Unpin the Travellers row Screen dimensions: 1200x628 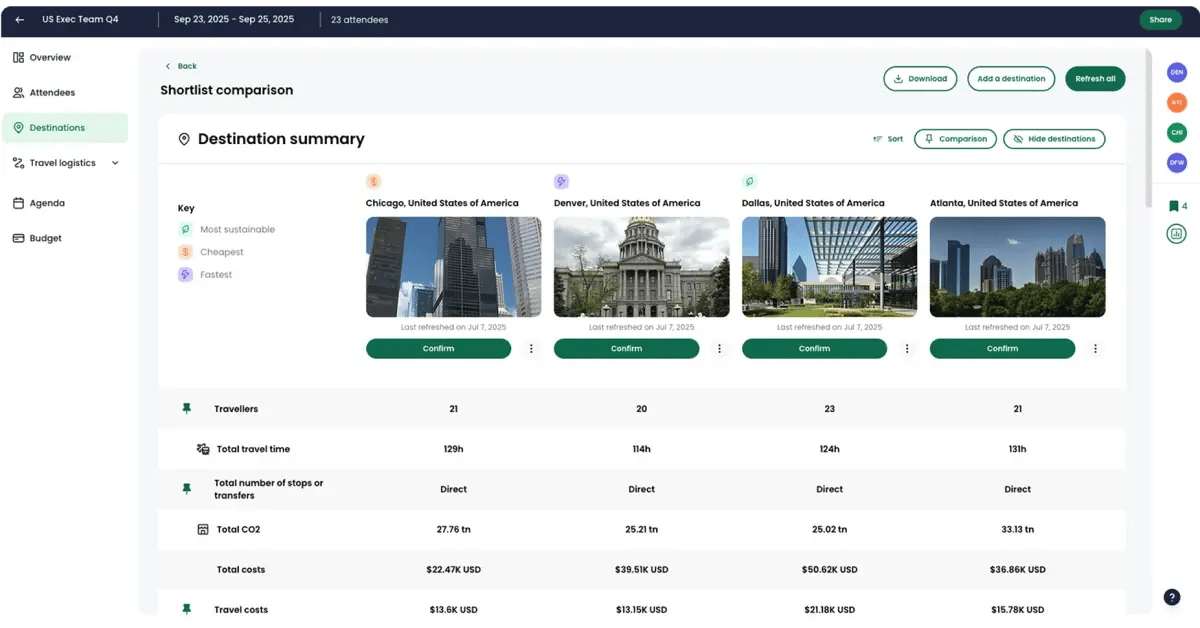click(186, 409)
